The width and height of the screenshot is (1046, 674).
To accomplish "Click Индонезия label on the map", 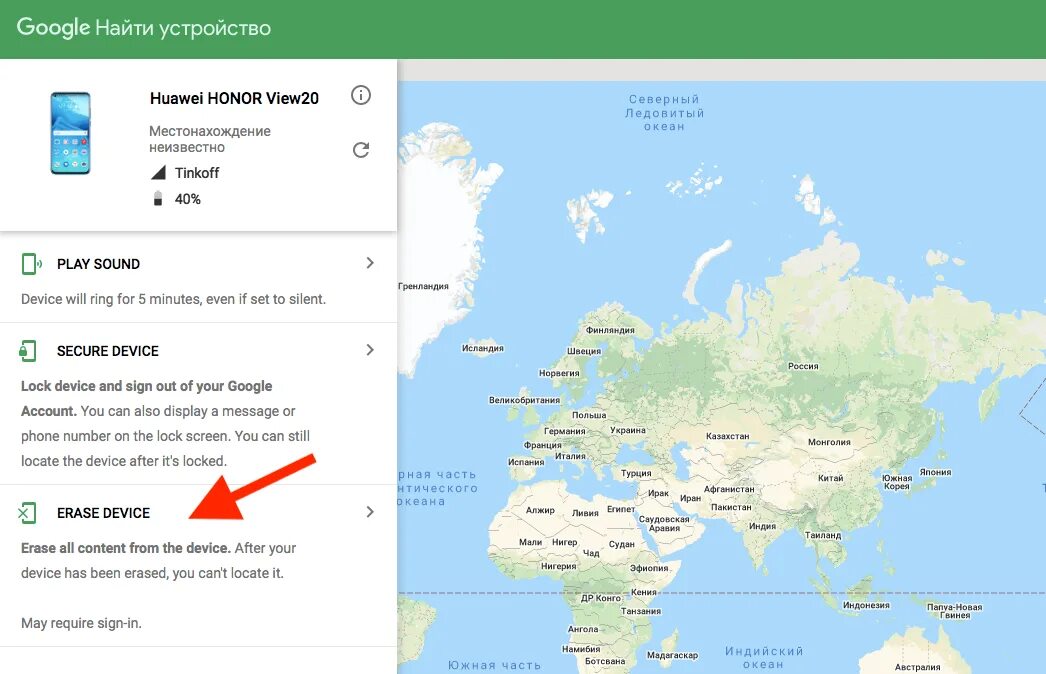I will [866, 605].
